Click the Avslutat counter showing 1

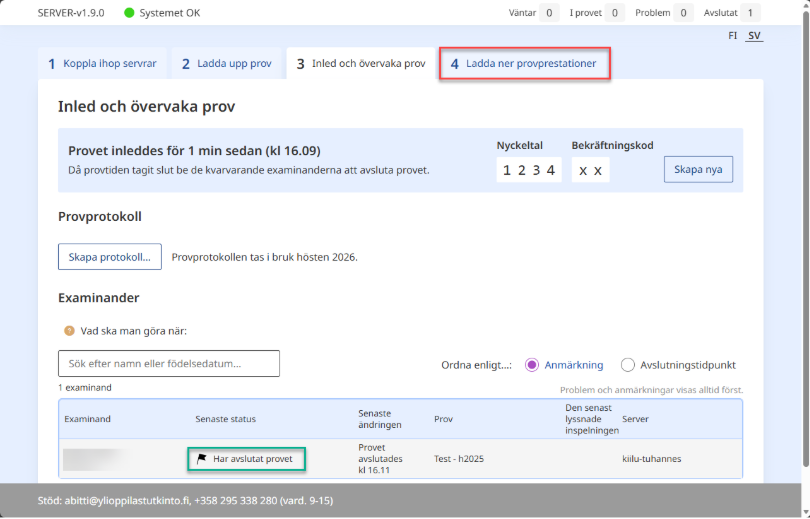(750, 13)
